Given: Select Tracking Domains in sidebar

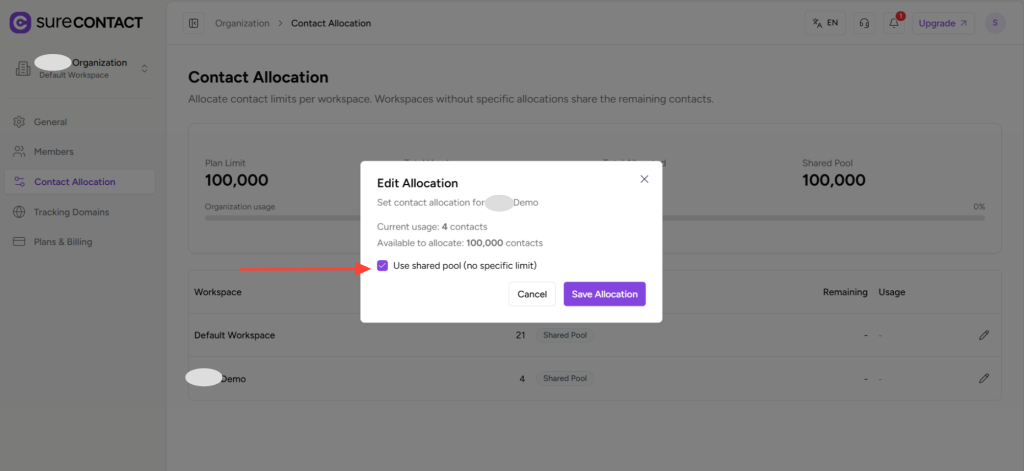Looking at the screenshot, I should 71,212.
